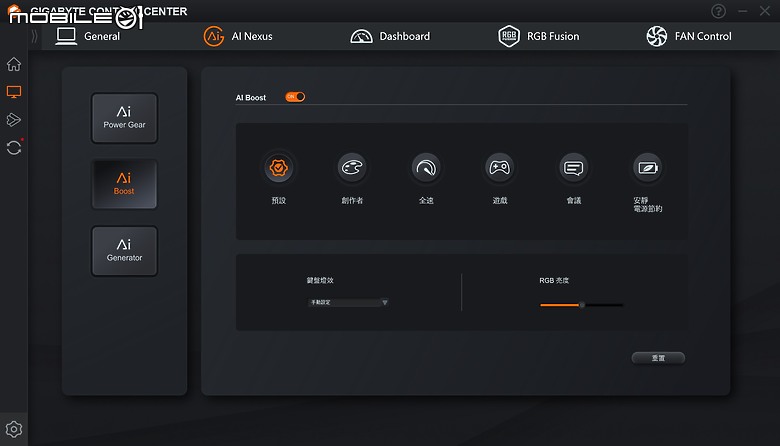Open the AI Generator panel
780x446 pixels.
[x=124, y=251]
